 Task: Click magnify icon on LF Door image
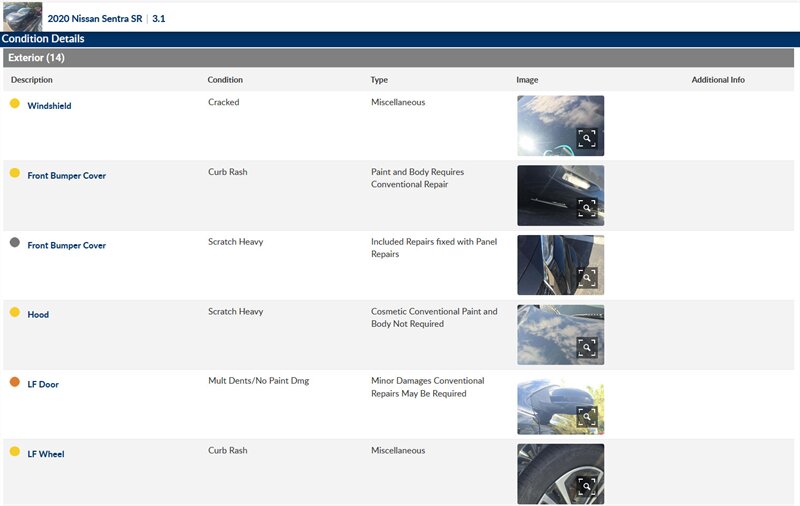587,417
